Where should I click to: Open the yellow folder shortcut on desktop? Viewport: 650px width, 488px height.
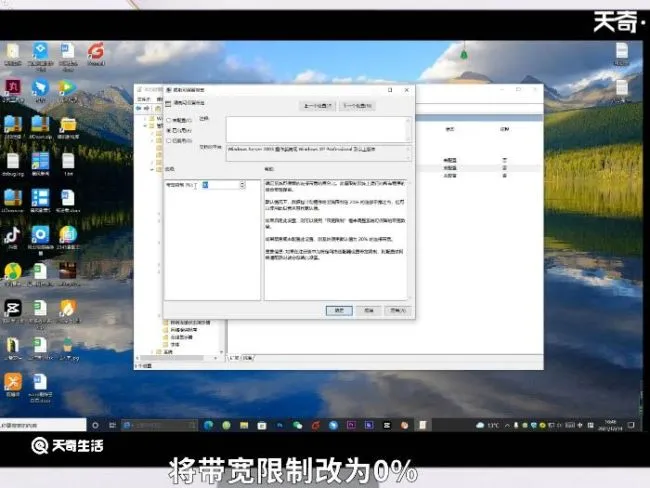[68, 128]
